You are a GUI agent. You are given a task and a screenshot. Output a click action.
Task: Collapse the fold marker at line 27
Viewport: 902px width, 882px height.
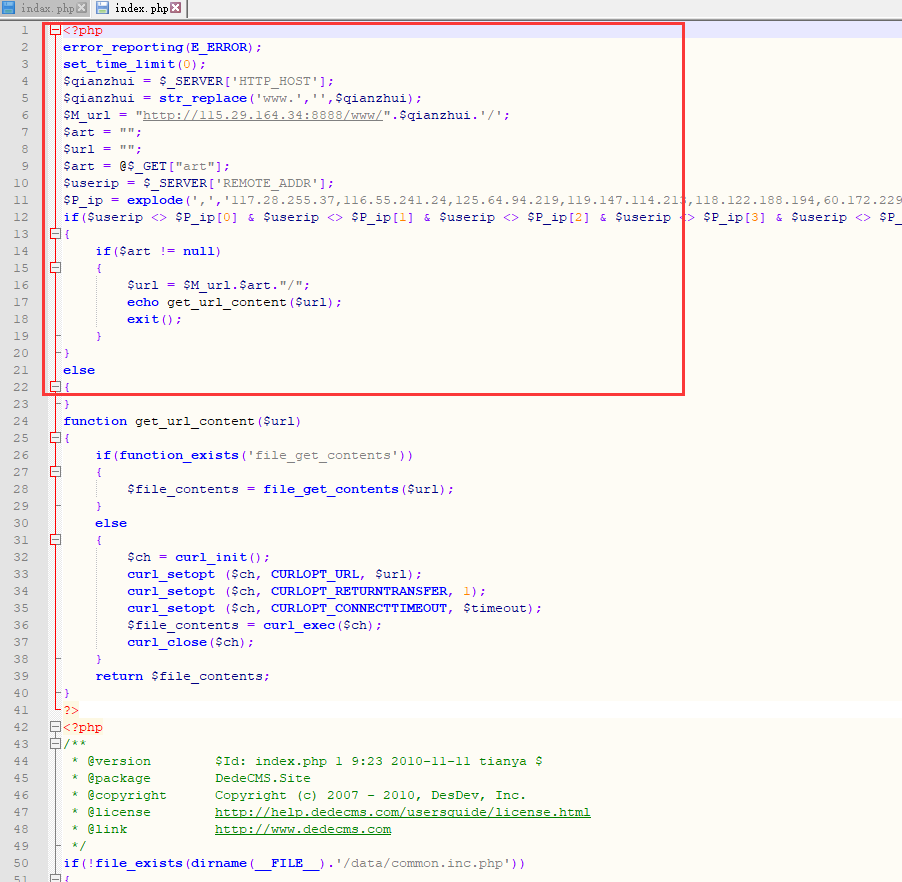pyautogui.click(x=55, y=472)
